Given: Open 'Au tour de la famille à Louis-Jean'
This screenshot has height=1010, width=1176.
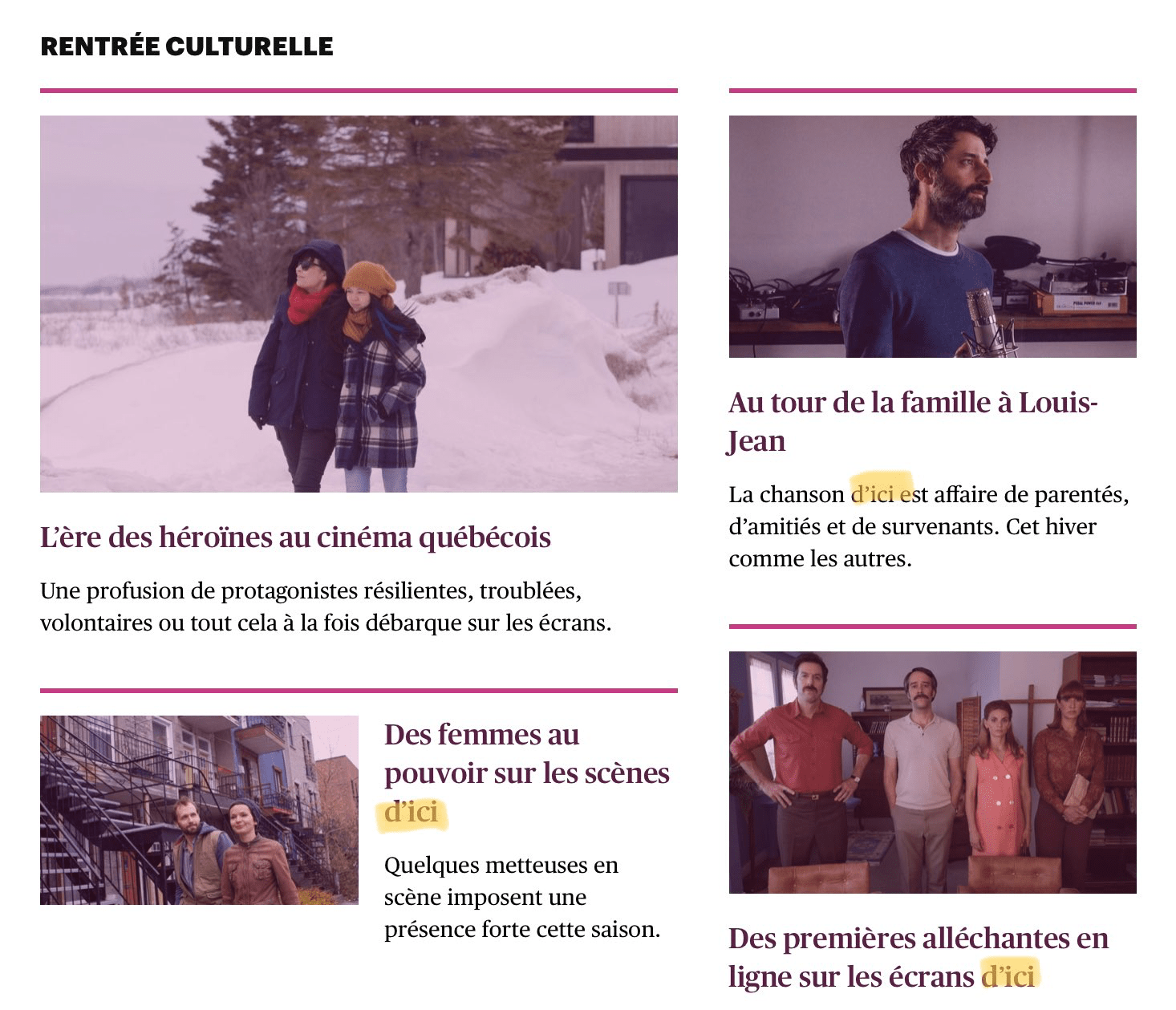Looking at the screenshot, I should (913, 421).
